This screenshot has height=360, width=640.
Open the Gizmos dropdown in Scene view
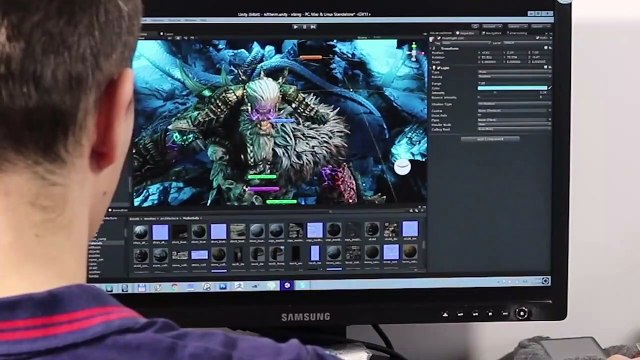pos(363,37)
